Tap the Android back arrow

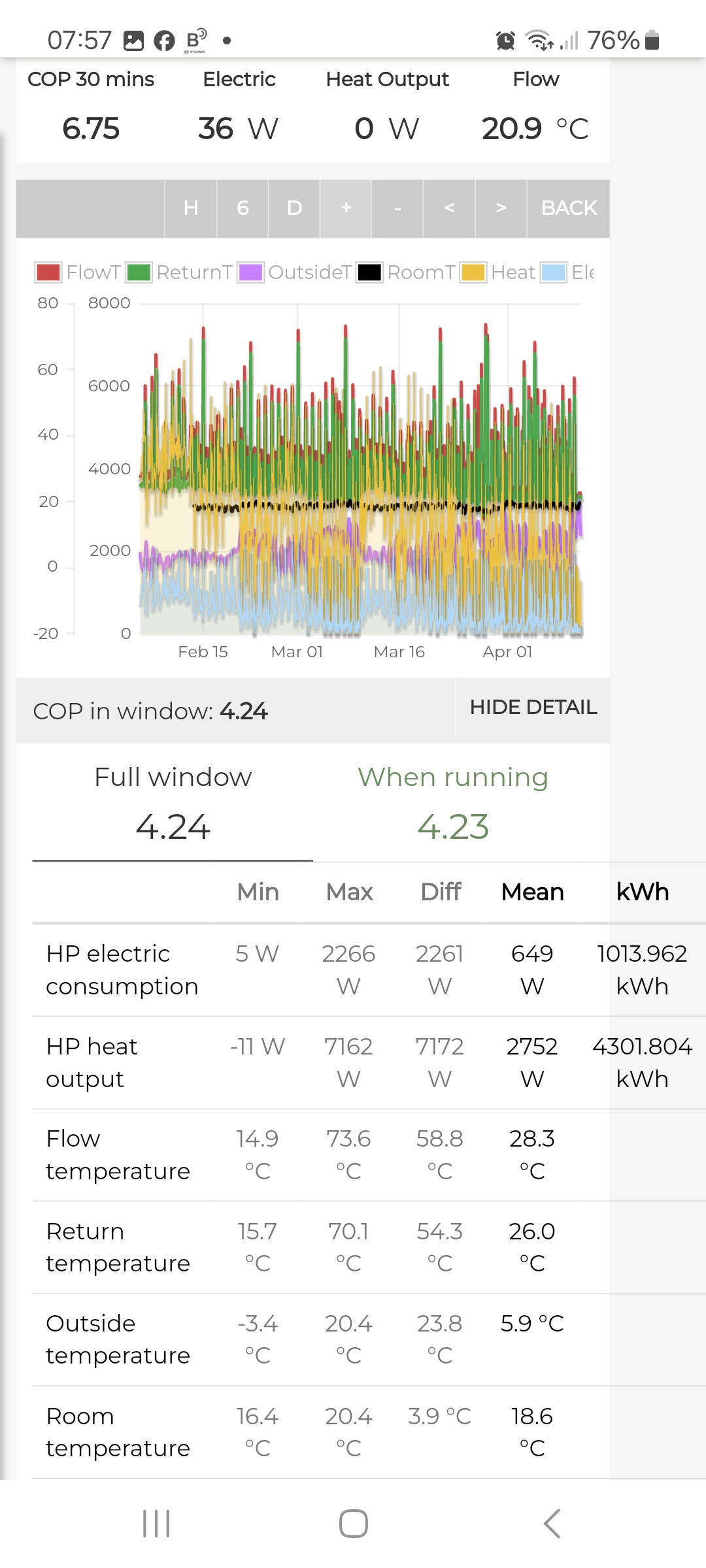click(x=552, y=1524)
